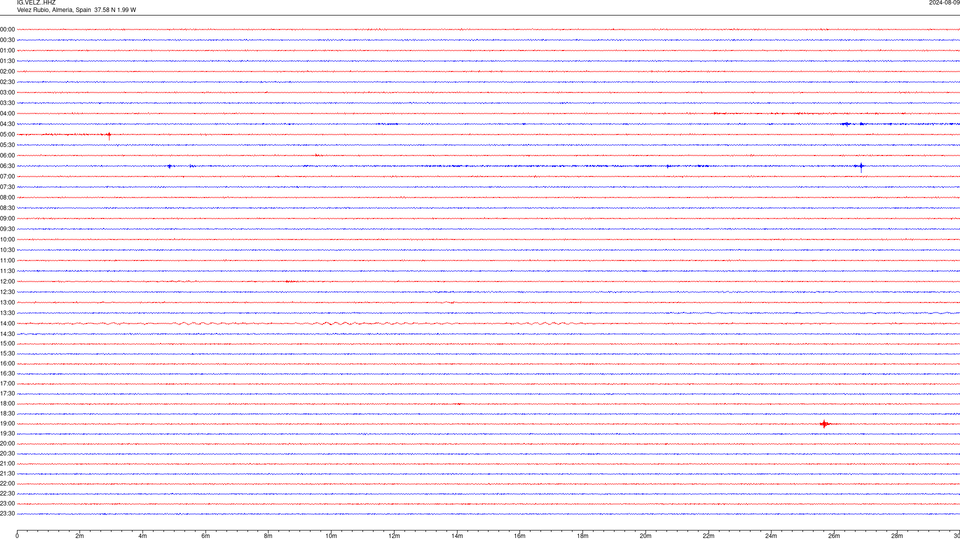
Task: Click the 2m tick label on time axis
Action: coord(80,536)
